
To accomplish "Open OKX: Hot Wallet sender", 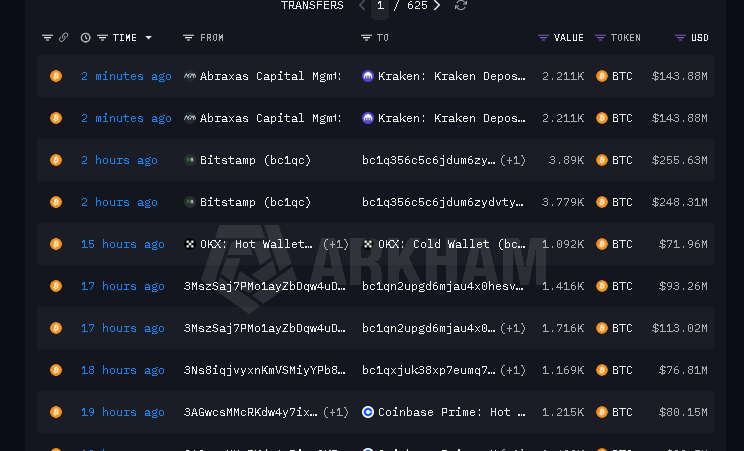I will tap(256, 244).
